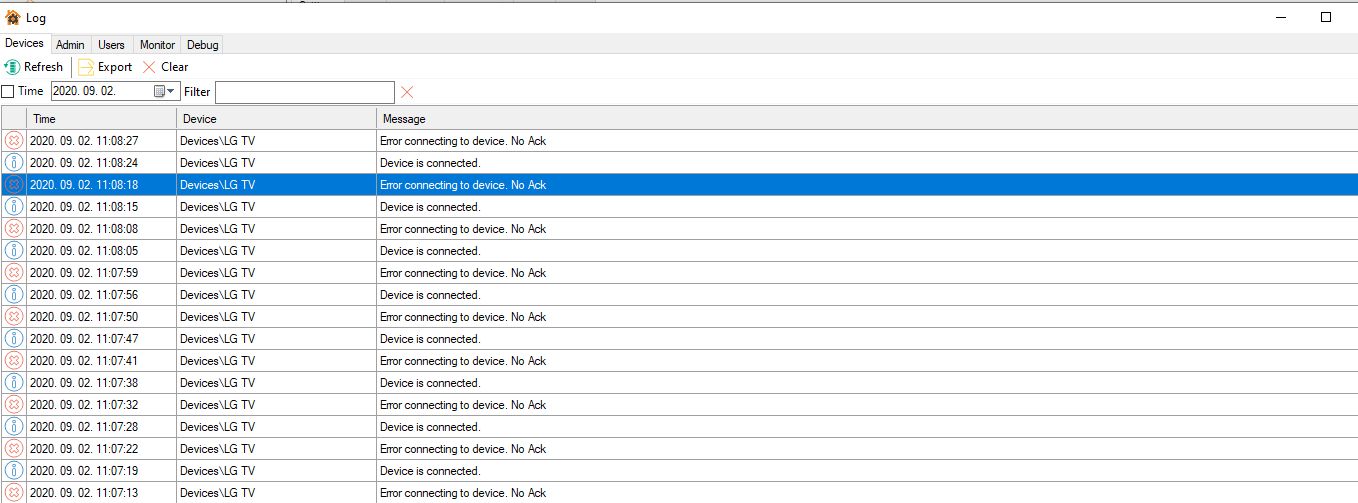Enable the Time filter checkbox
This screenshot has width=1358, height=503.
click(x=8, y=92)
